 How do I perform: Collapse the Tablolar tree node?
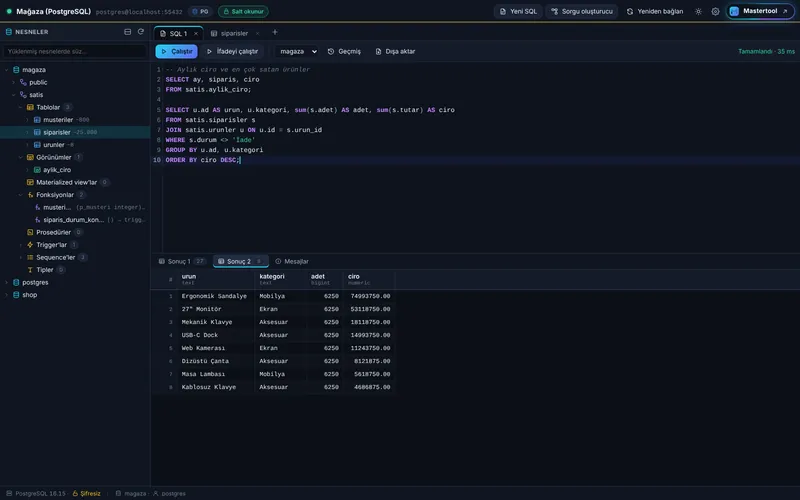tap(20, 107)
